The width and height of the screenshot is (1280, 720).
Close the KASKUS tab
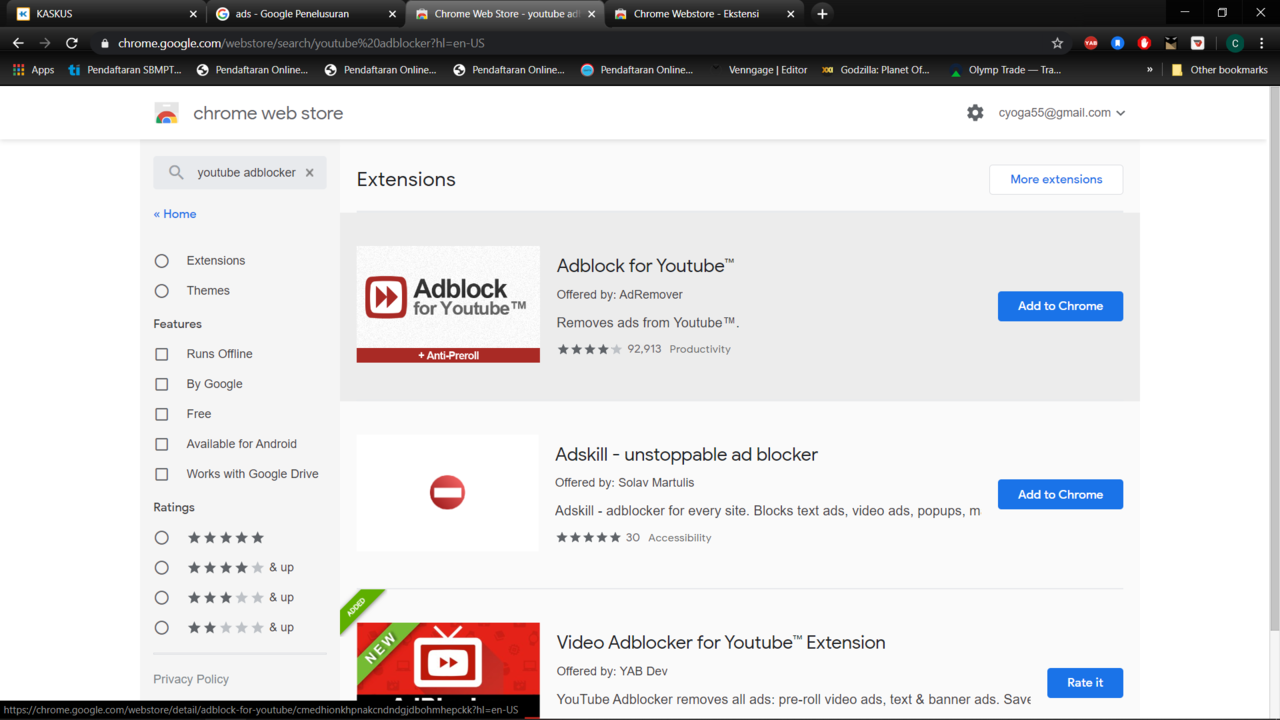pyautogui.click(x=193, y=14)
